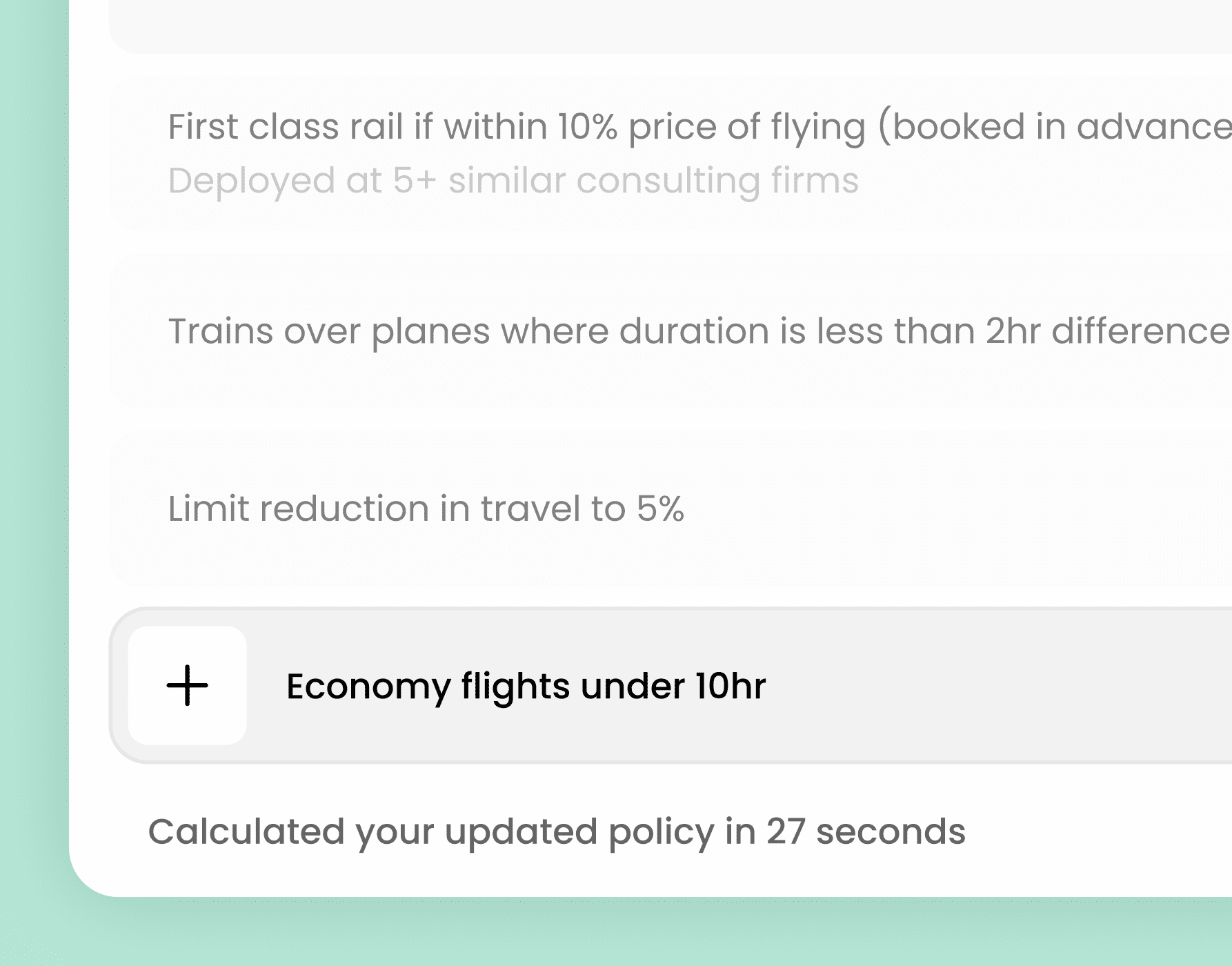This screenshot has width=1232, height=966.
Task: Click blank space right of Limit reduction text
Action: click(x=966, y=509)
